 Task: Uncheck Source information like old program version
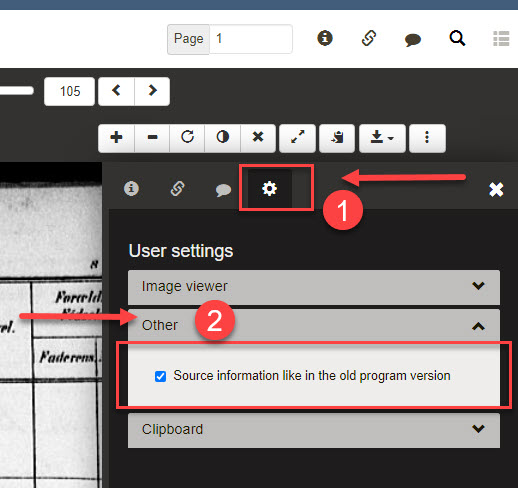coord(160,376)
